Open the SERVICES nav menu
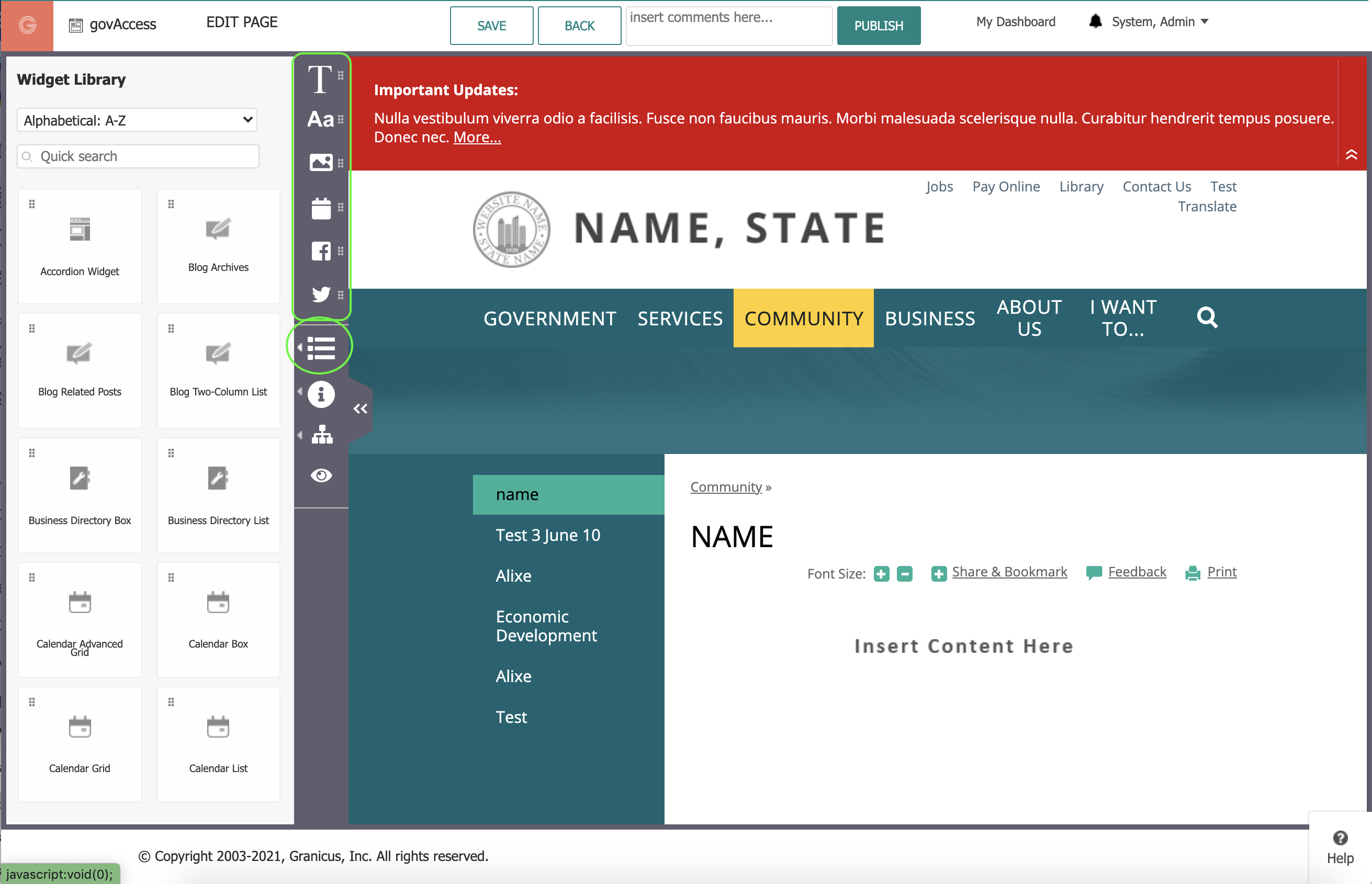The image size is (1372, 884). click(680, 319)
